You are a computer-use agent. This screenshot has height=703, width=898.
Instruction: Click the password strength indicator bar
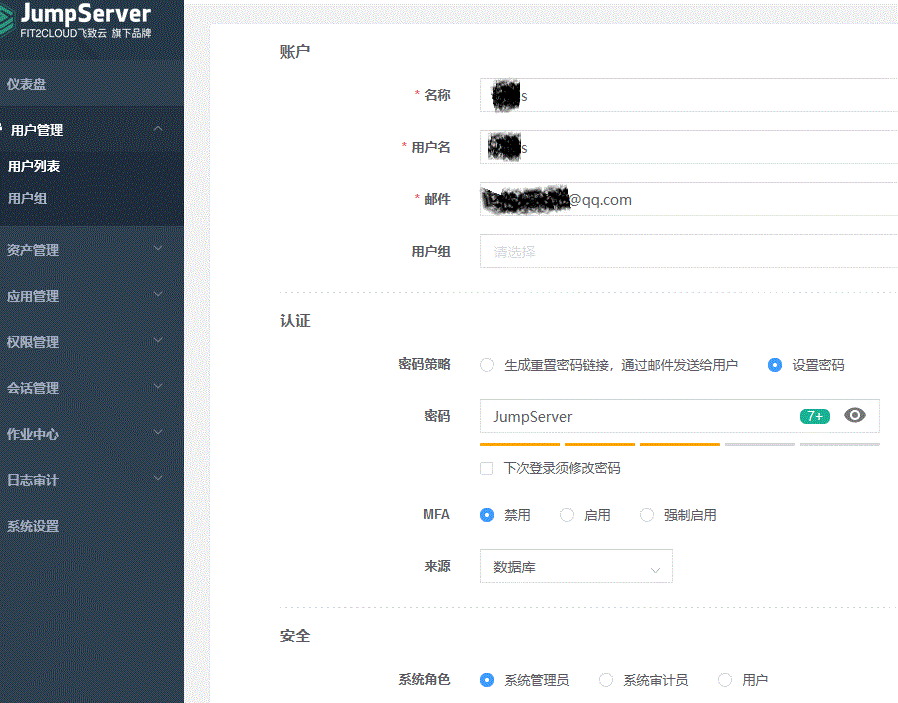tap(679, 443)
